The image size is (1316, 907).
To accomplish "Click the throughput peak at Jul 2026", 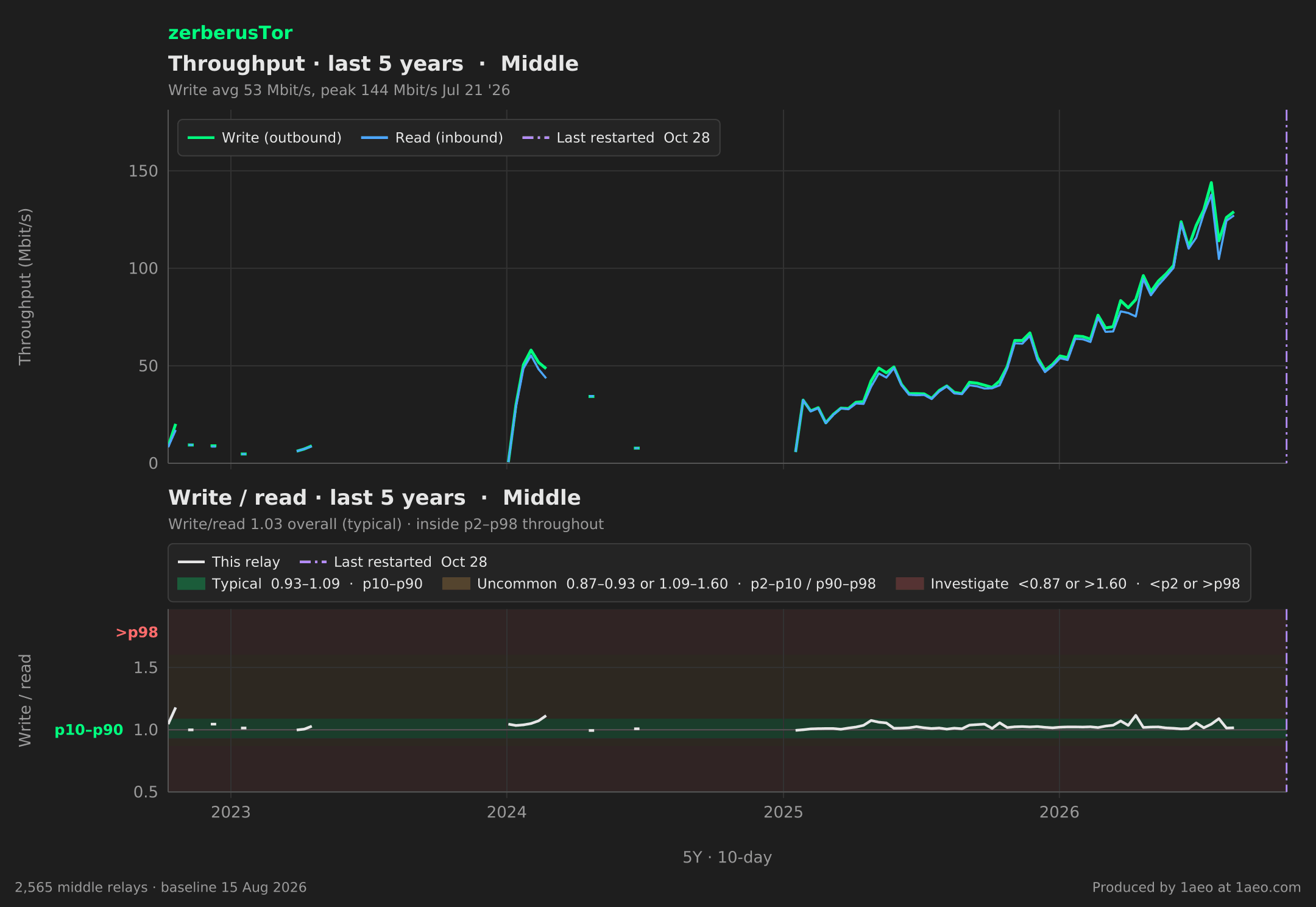I will [x=1211, y=182].
